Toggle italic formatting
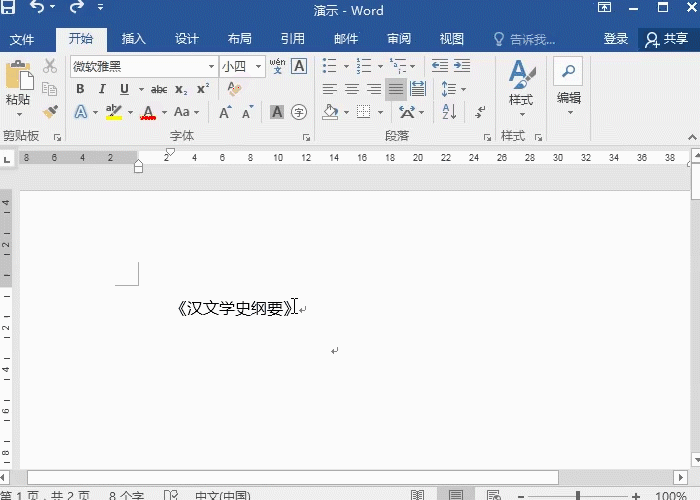Image resolution: width=700 pixels, height=500 pixels. (102, 89)
